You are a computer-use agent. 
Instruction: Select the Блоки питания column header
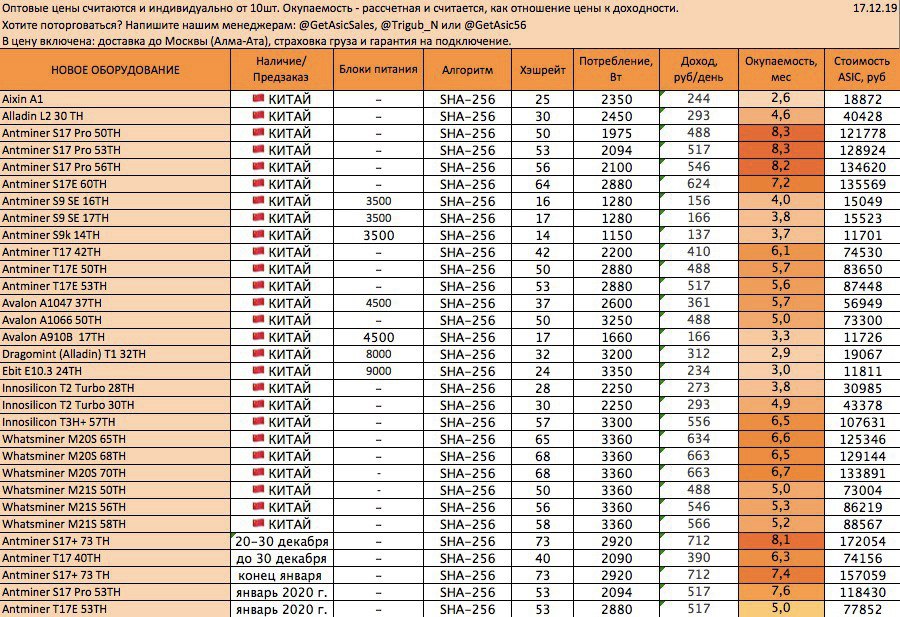tap(378, 69)
